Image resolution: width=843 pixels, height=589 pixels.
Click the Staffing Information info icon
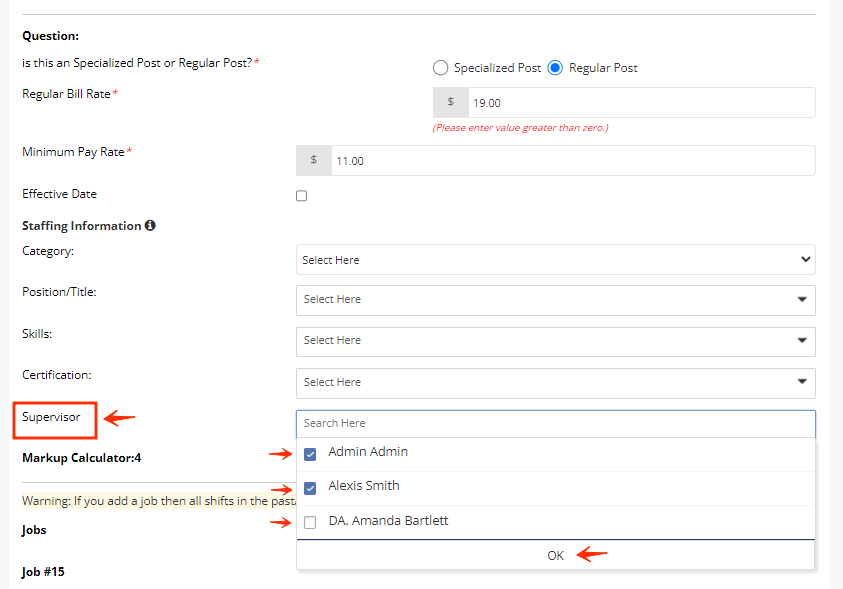(150, 226)
